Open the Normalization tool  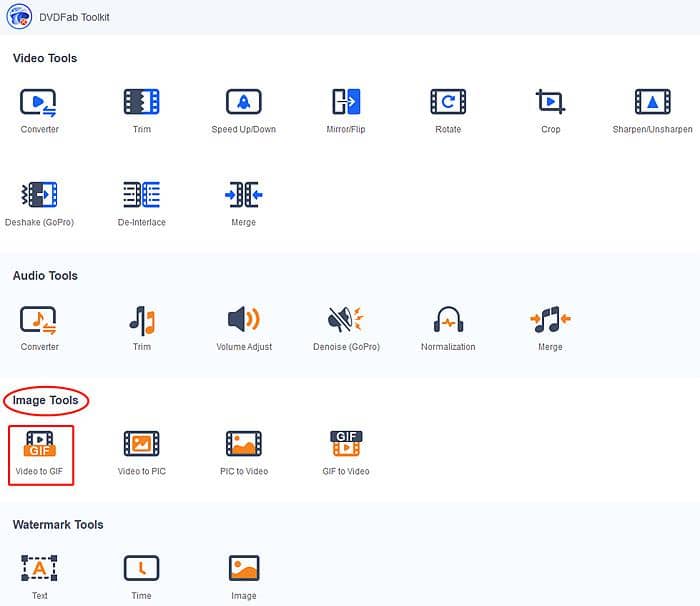pyautogui.click(x=448, y=329)
